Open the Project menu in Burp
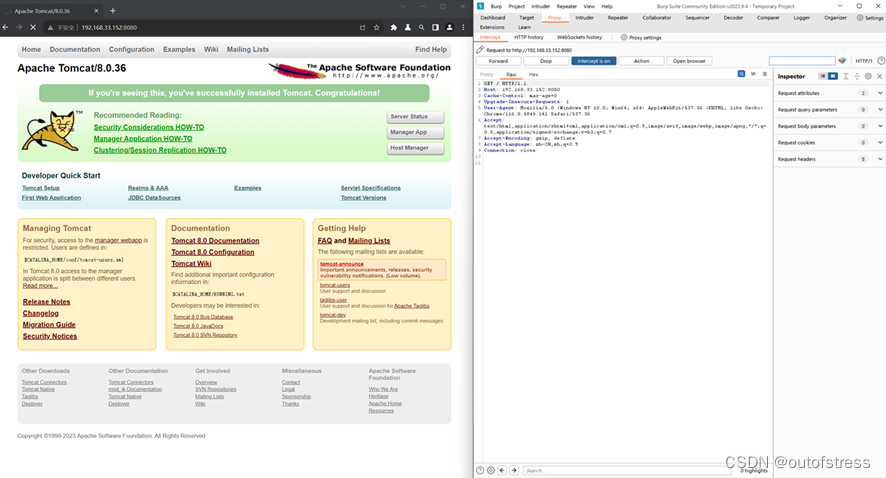886x478 pixels. coord(516,6)
